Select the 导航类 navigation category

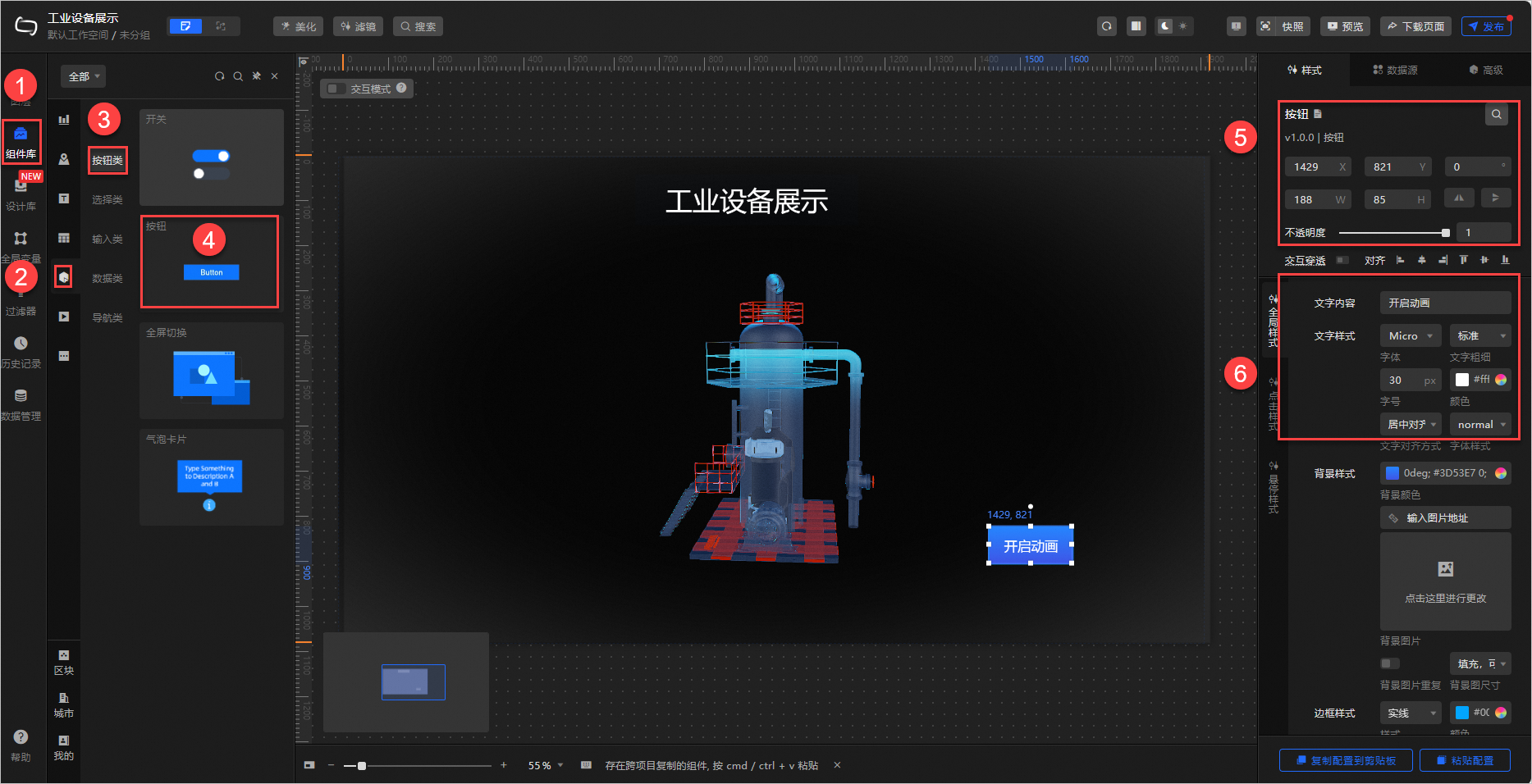tap(107, 317)
